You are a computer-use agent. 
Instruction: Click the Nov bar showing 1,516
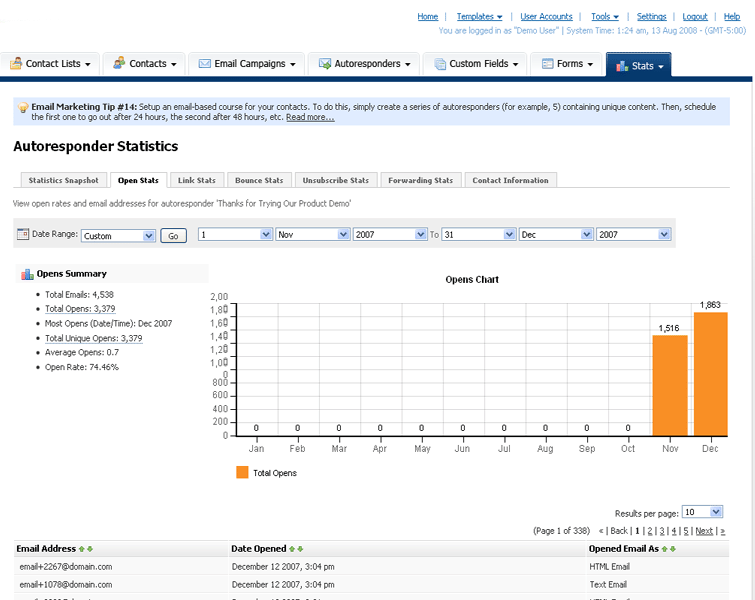coord(670,385)
